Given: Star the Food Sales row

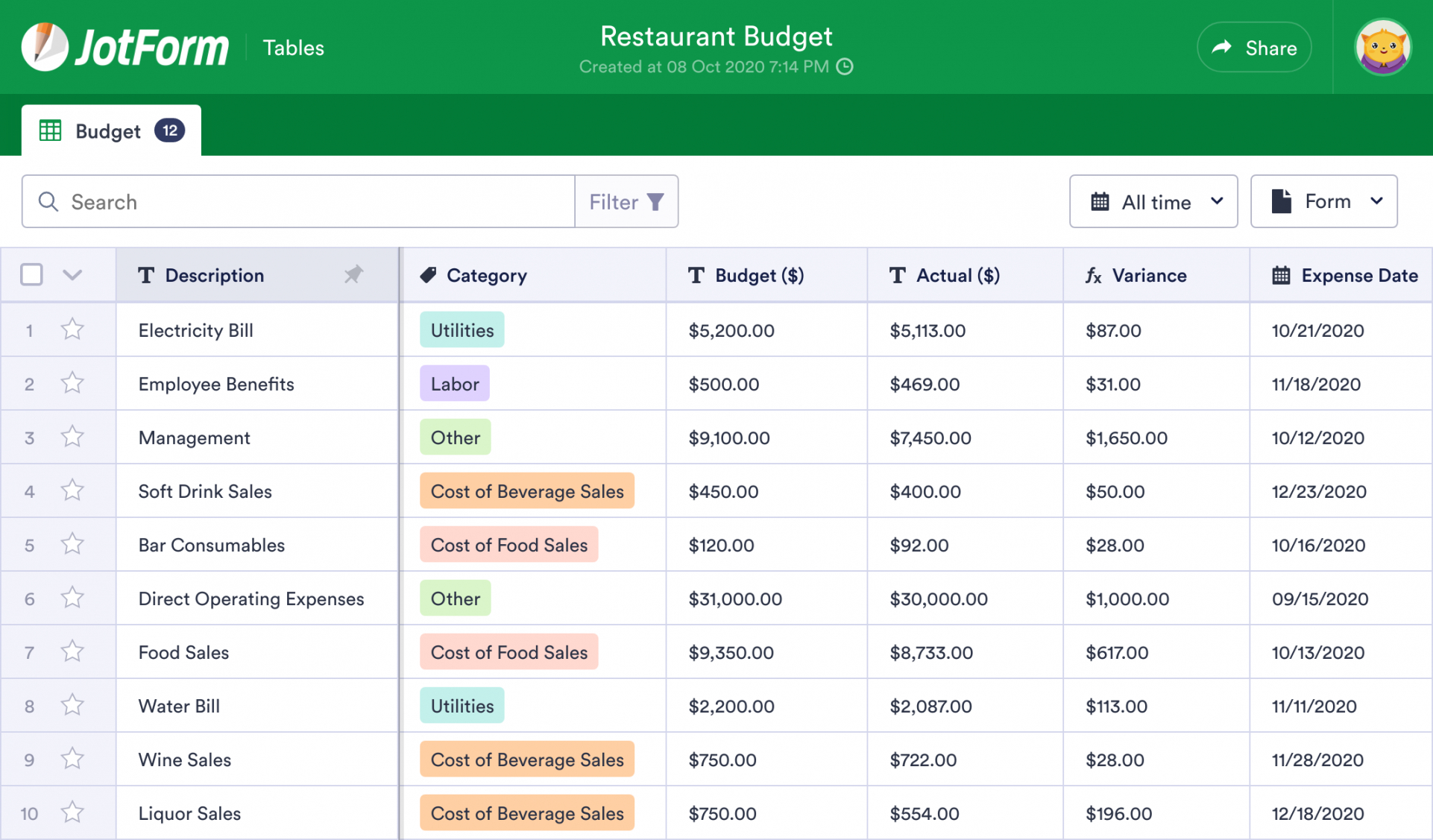Looking at the screenshot, I should 72,651.
